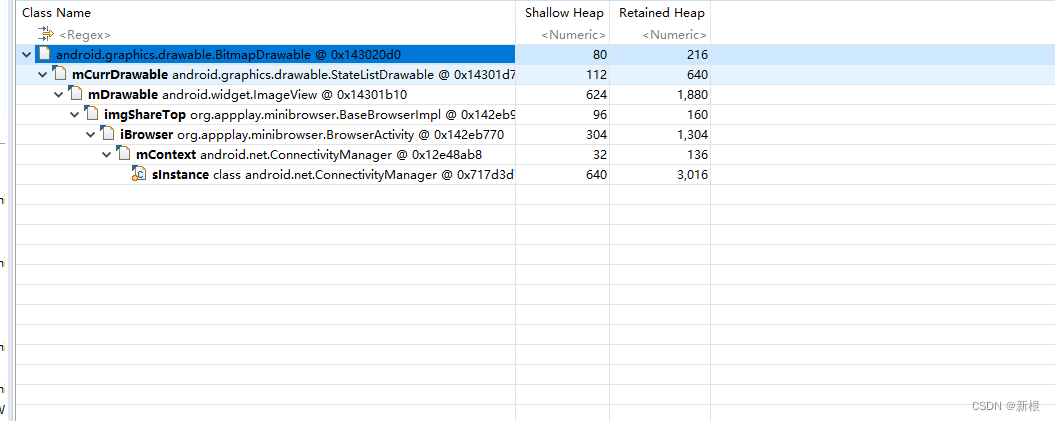Click shallow heap value 640 for sInstance
Viewport: 1055px width, 421px height.
click(x=597, y=176)
